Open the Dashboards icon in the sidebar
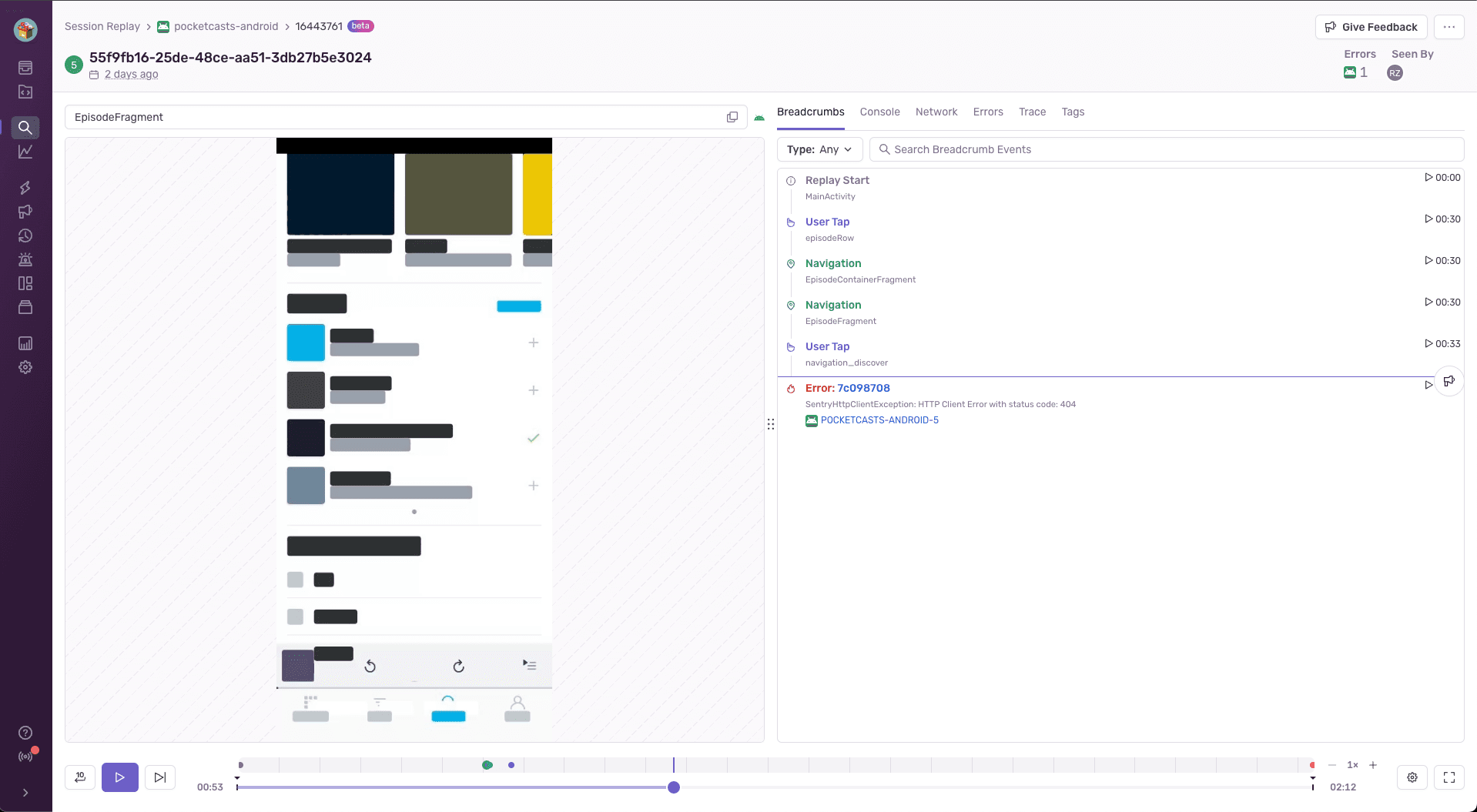 pyautogui.click(x=25, y=283)
